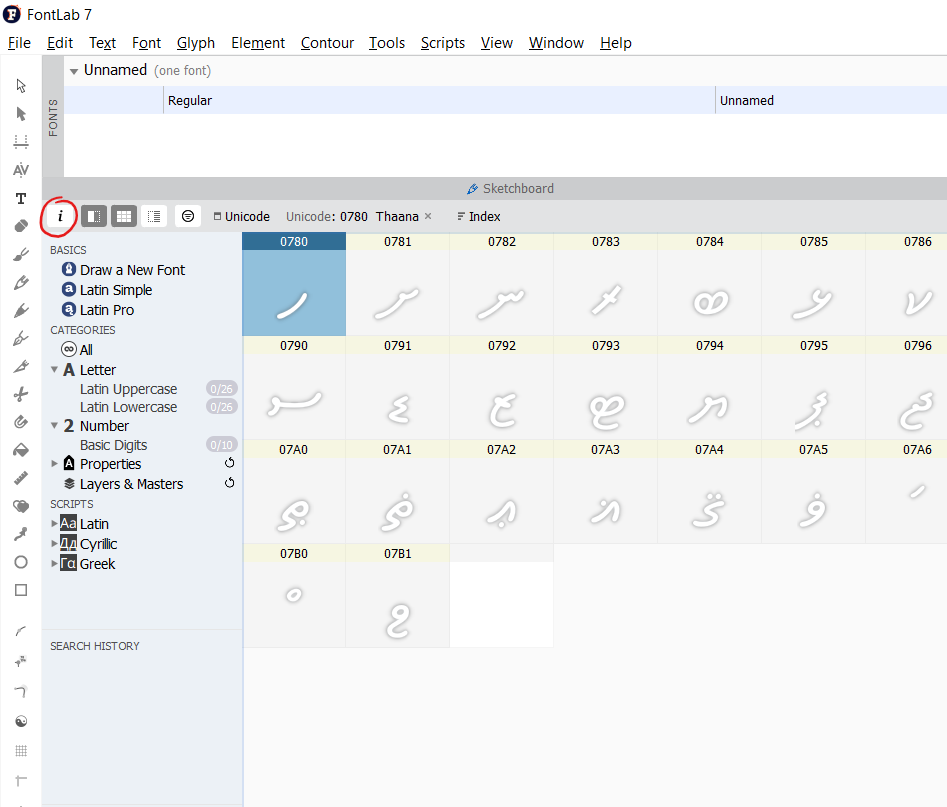
Task: Select the Text (T) tool
Action: pos(21,198)
